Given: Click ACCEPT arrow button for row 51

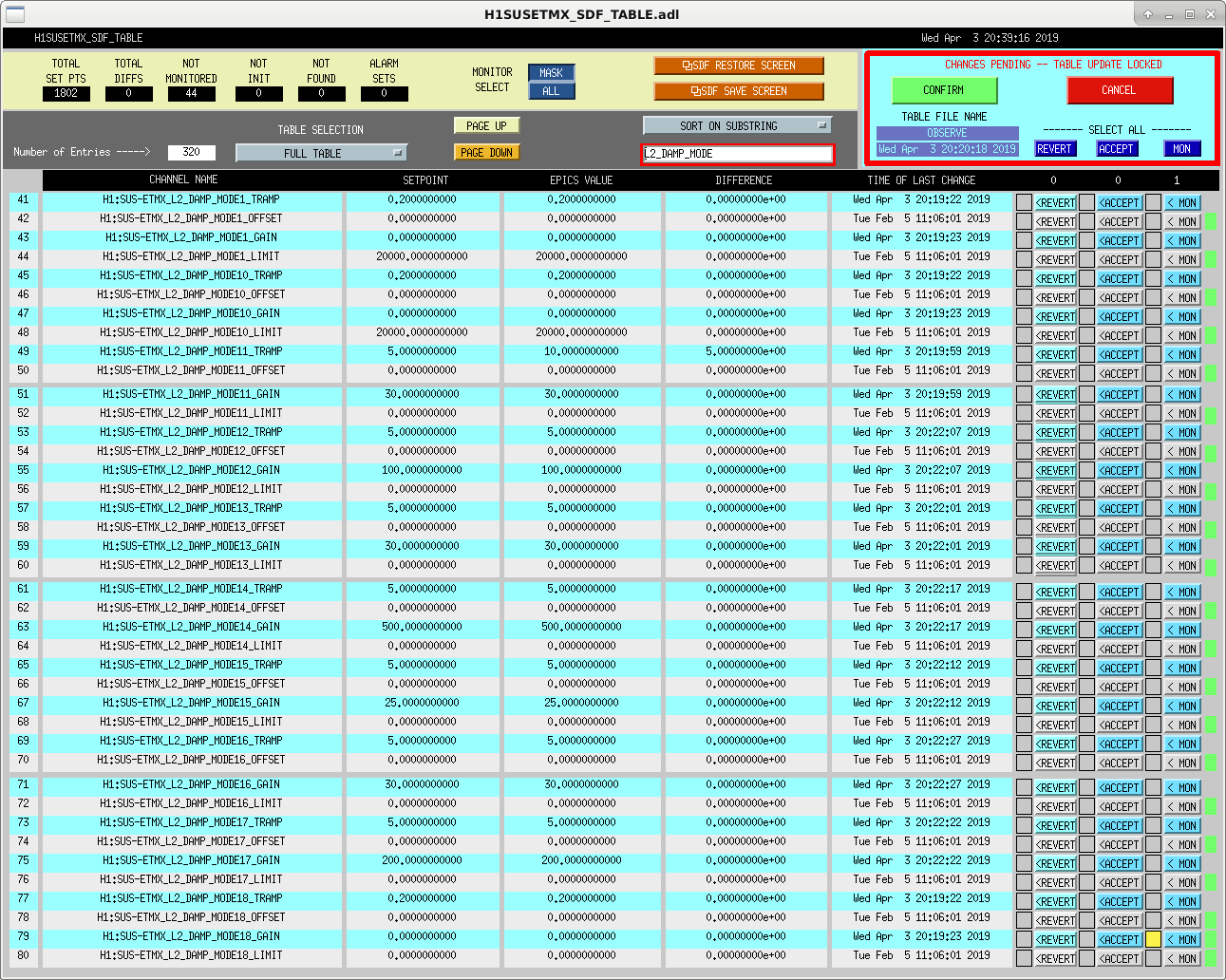Looking at the screenshot, I should (x=1120, y=394).
